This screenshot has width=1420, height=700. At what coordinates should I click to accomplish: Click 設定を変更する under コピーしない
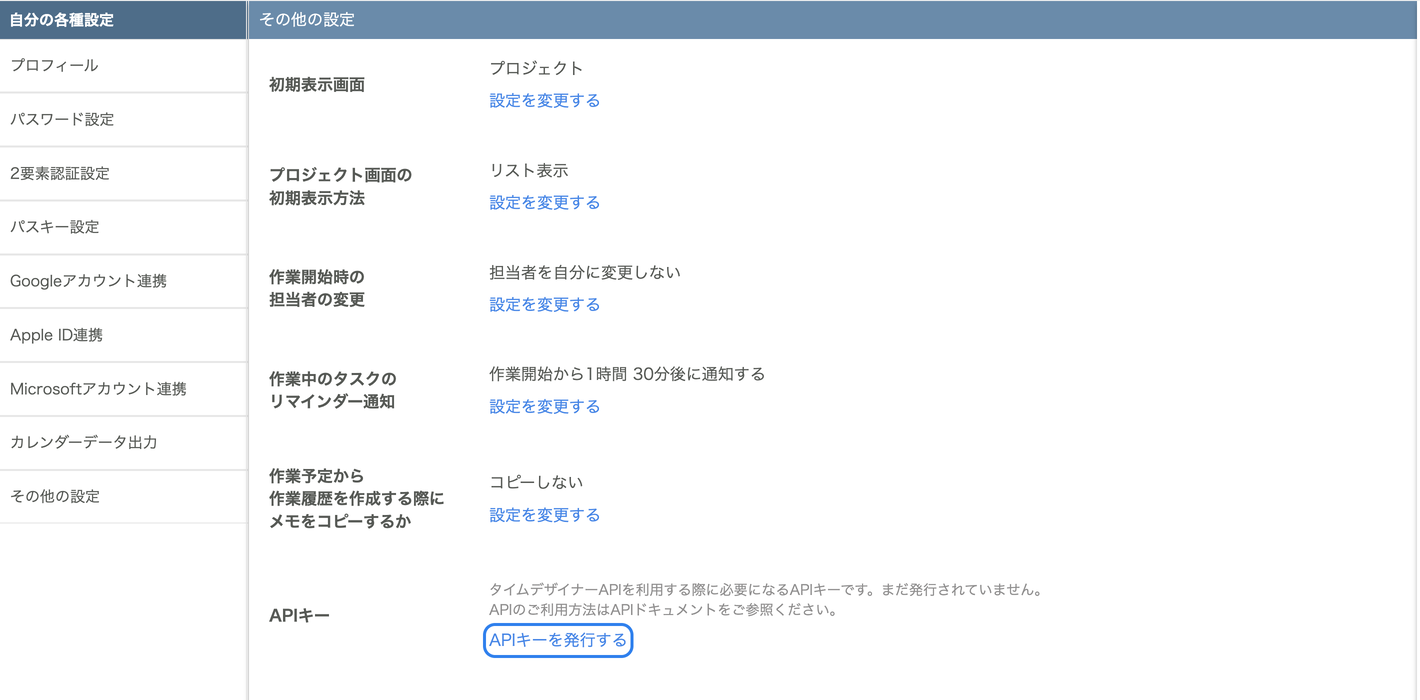pyautogui.click(x=545, y=516)
